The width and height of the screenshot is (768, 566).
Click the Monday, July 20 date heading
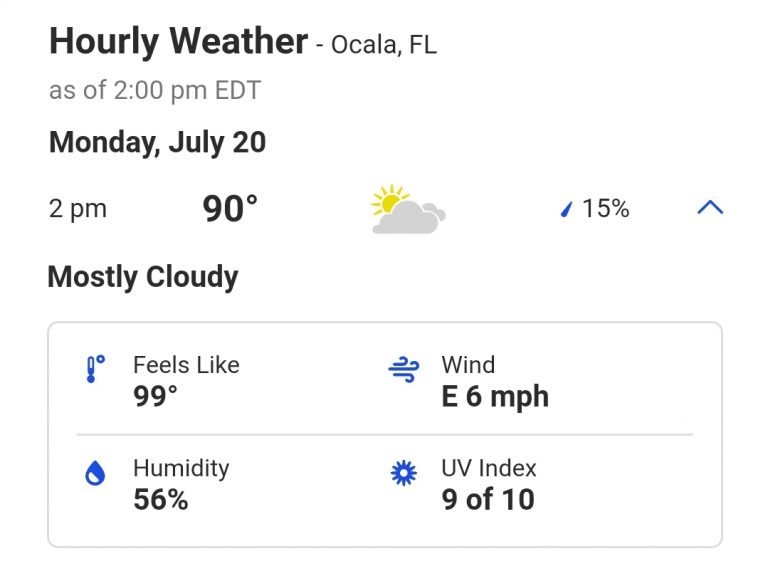[x=157, y=142]
